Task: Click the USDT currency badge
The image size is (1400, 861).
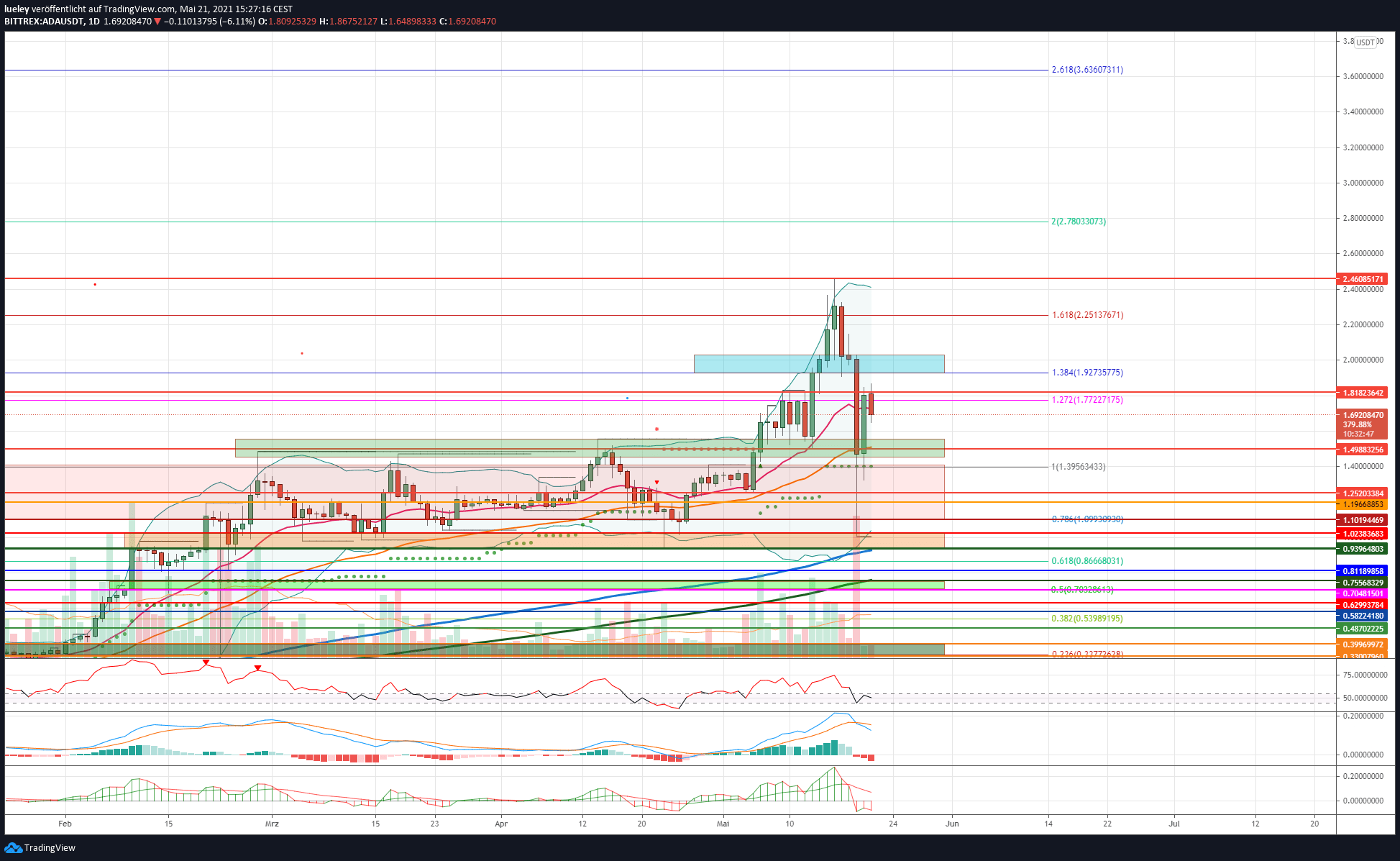Action: [1365, 42]
